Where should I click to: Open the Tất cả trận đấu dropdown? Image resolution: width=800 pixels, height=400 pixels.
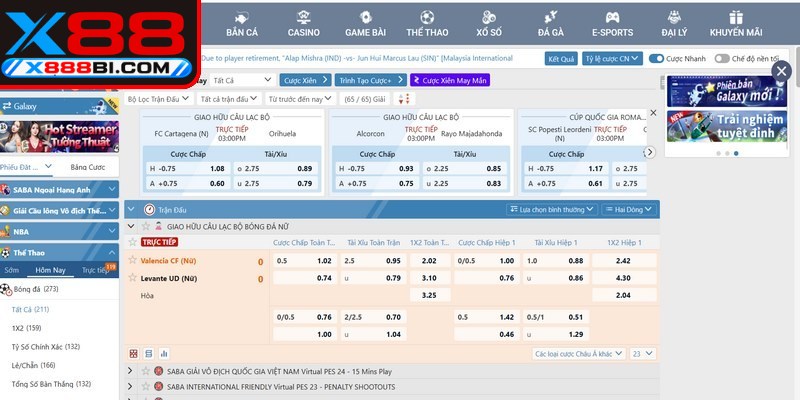[229, 99]
